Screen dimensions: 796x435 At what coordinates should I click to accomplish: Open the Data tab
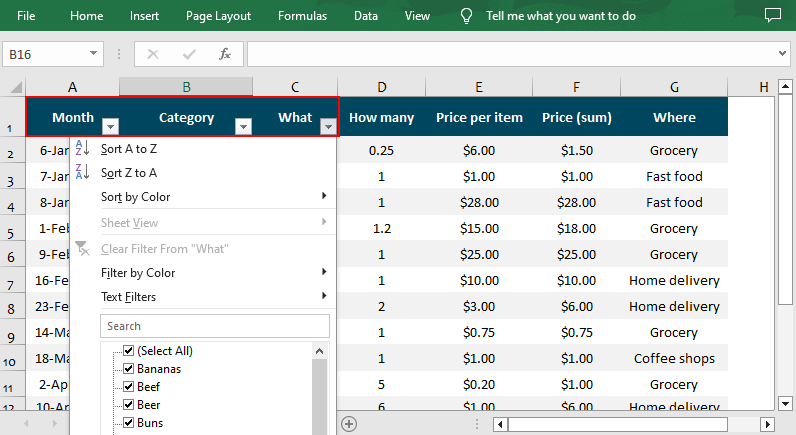[366, 16]
